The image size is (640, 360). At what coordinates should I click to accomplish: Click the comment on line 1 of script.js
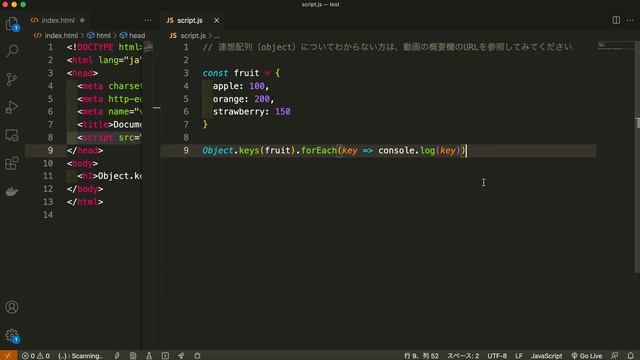click(x=387, y=47)
